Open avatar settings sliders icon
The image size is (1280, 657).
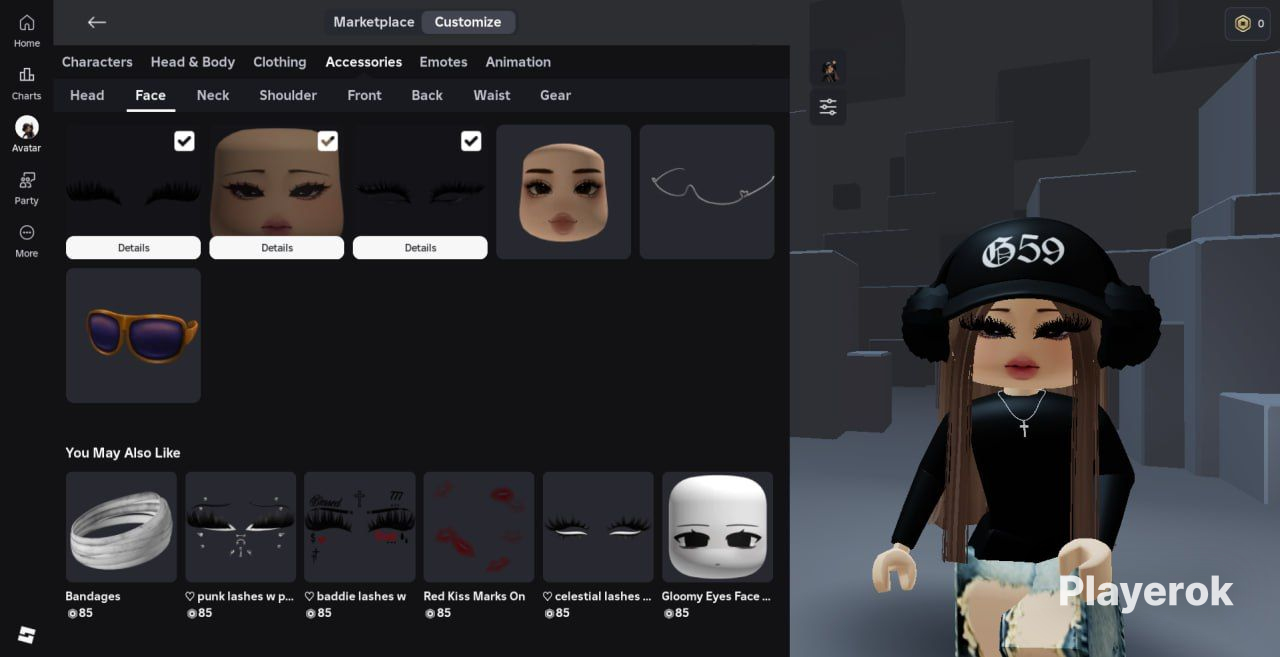(828, 107)
